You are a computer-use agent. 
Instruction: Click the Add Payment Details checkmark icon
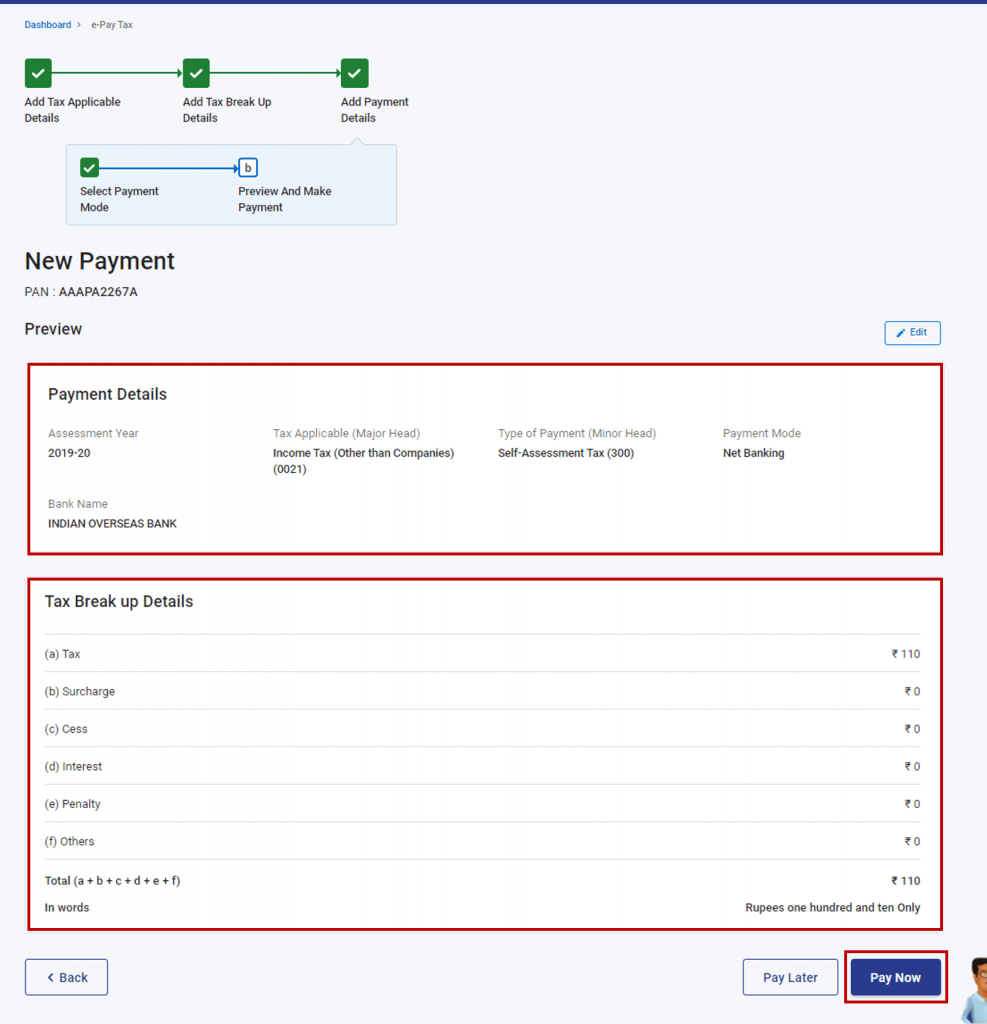(x=354, y=72)
